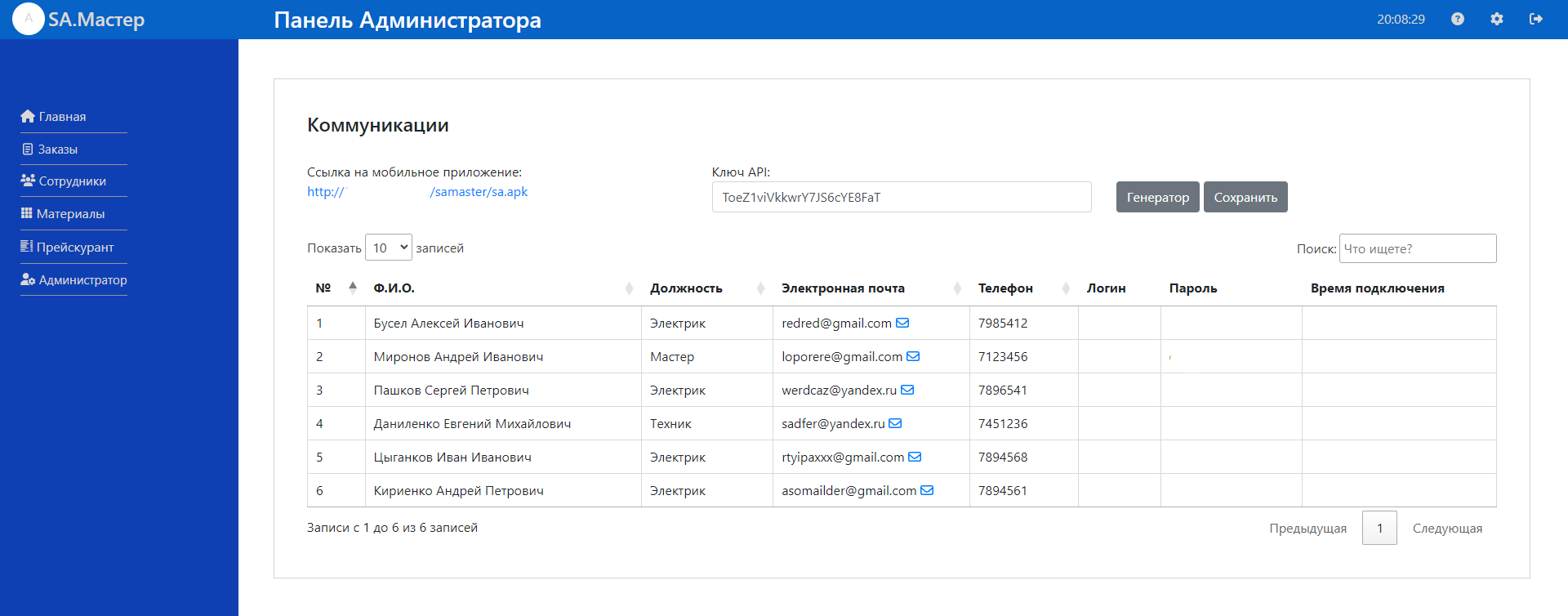Click mail icon beside sadfer@yandex.ru
Screen dimensions: 1568x616
click(895, 423)
